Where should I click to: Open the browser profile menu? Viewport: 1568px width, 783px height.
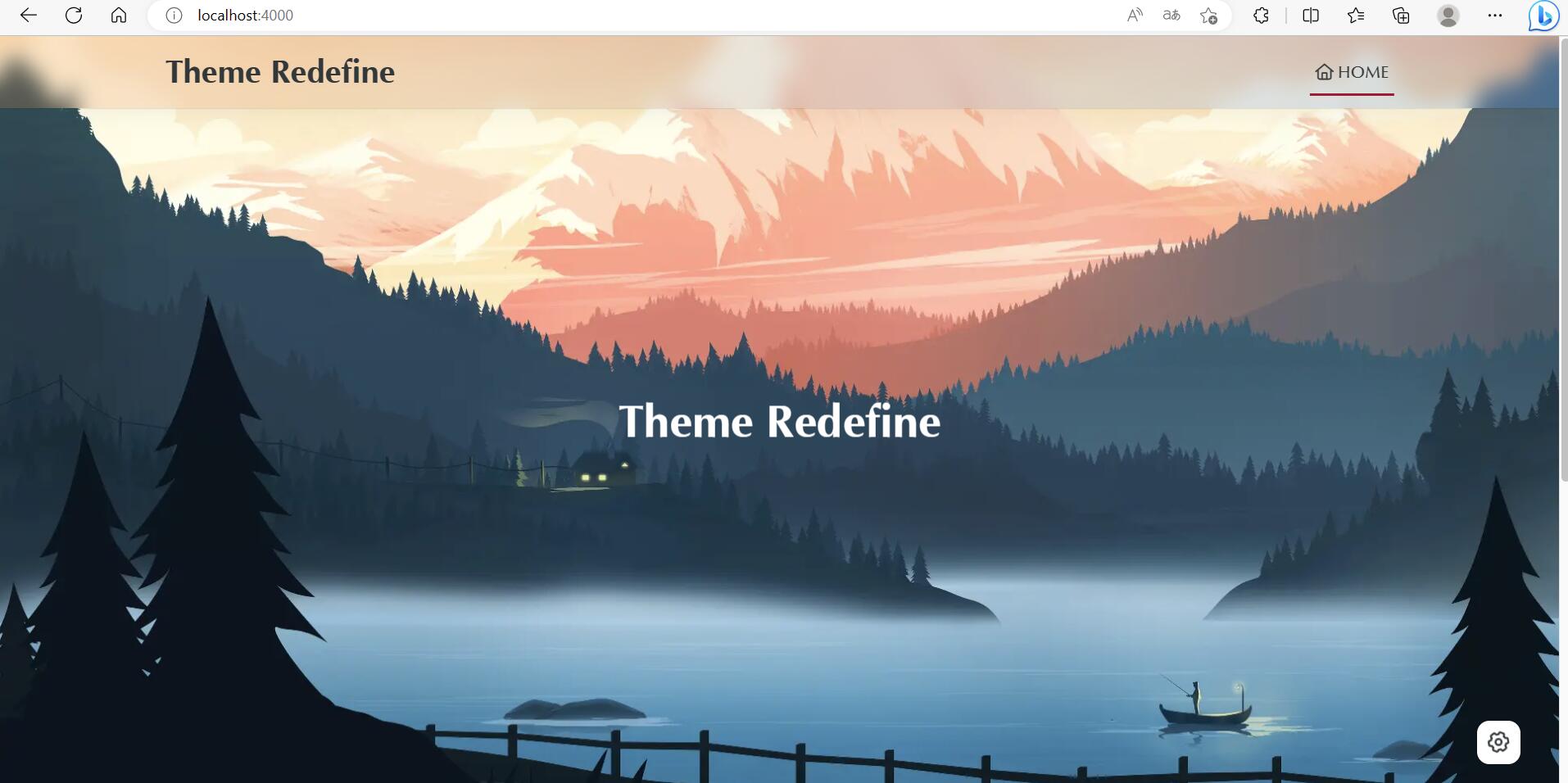(1448, 16)
